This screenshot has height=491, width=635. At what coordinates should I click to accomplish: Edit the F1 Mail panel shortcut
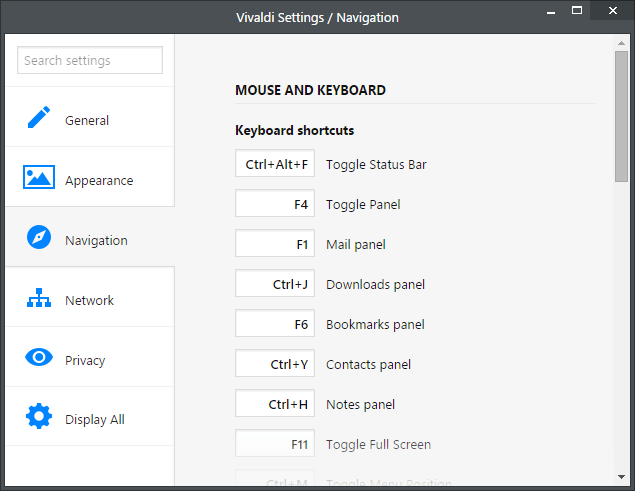tap(275, 243)
